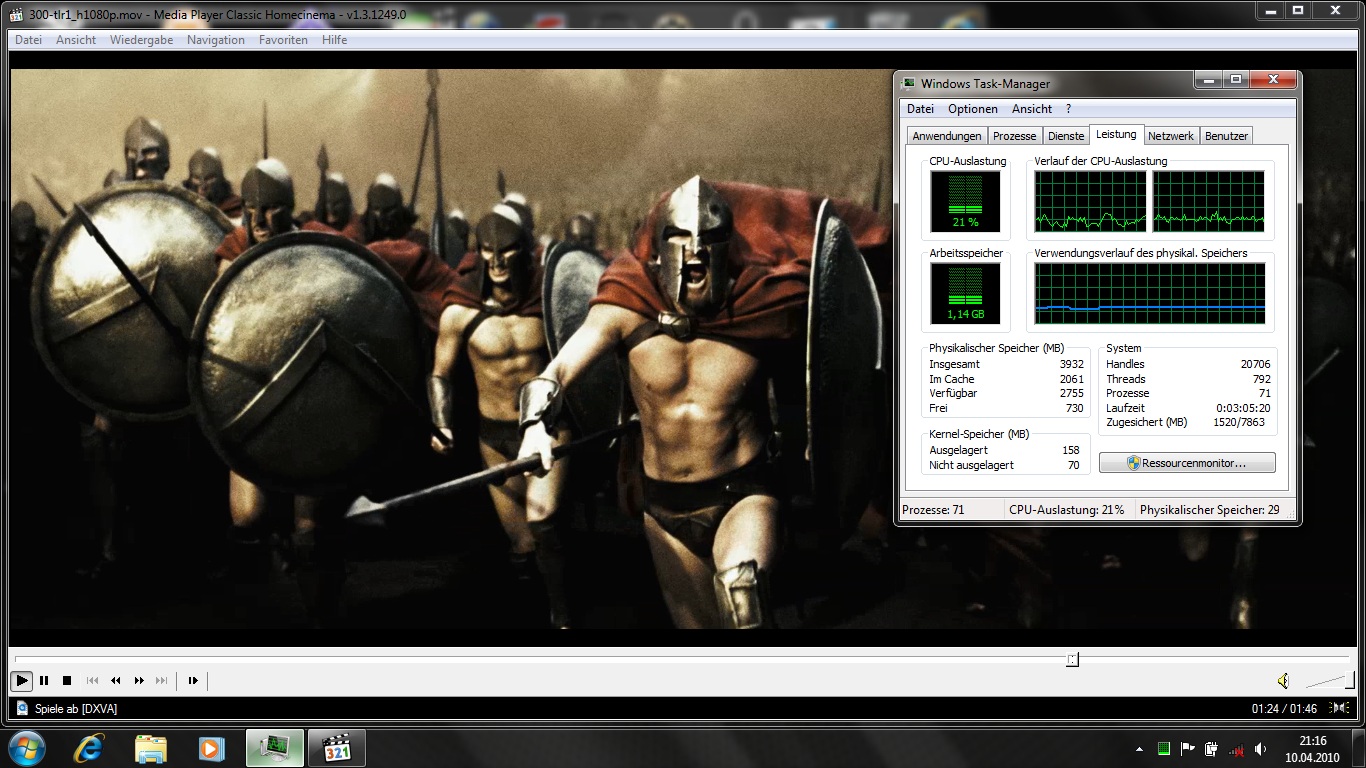Click the Task-Manager title bar icon

(x=908, y=84)
